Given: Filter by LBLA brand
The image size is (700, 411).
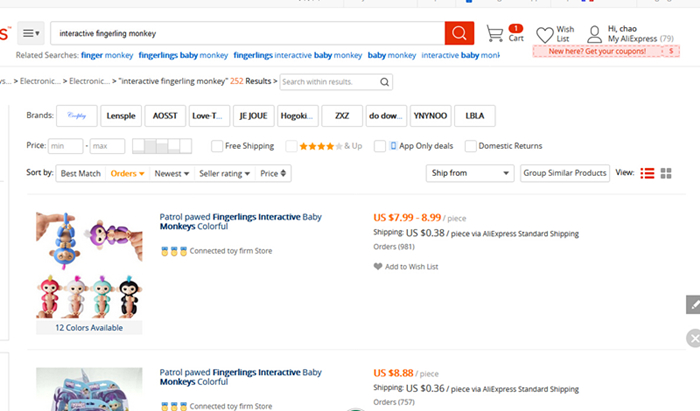Looking at the screenshot, I should coord(475,116).
